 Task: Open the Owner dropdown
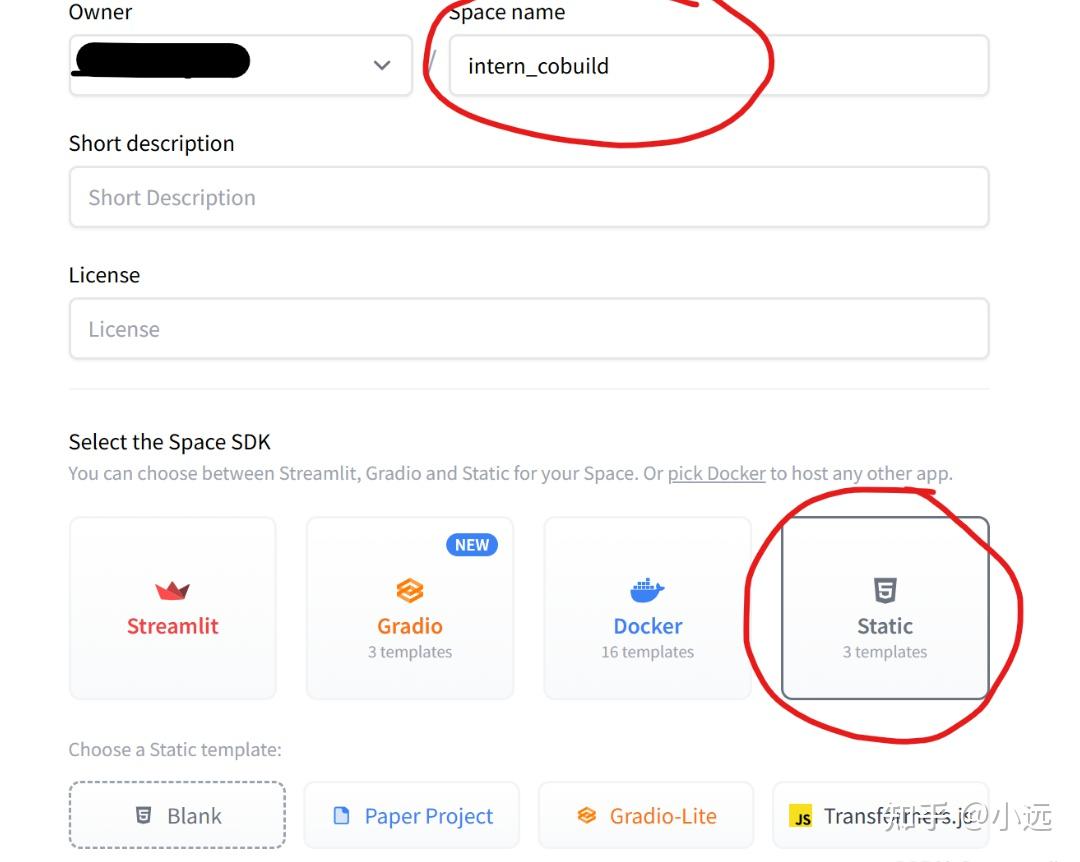(240, 65)
